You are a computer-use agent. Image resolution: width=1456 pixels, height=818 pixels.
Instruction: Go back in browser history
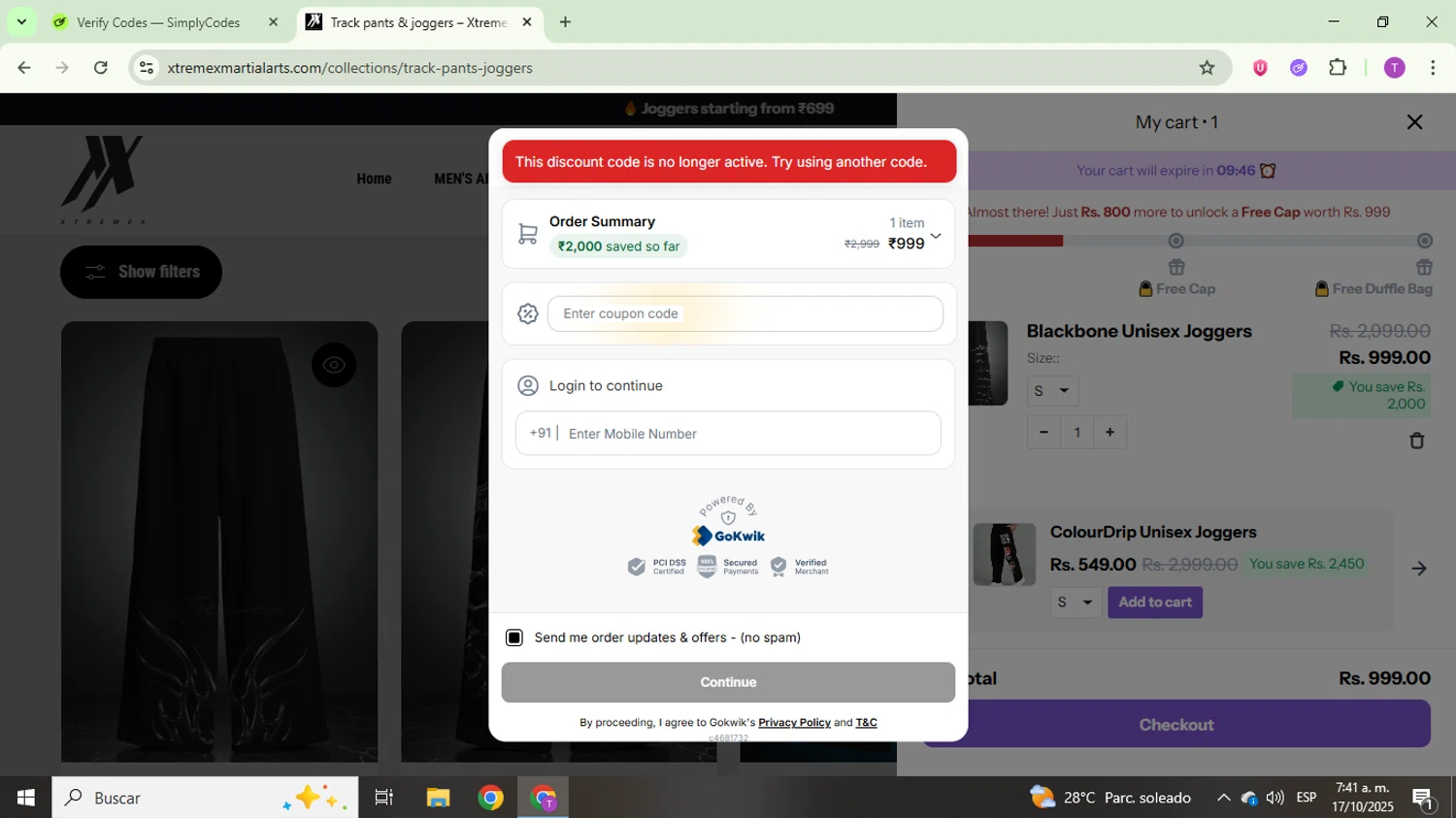[24, 68]
